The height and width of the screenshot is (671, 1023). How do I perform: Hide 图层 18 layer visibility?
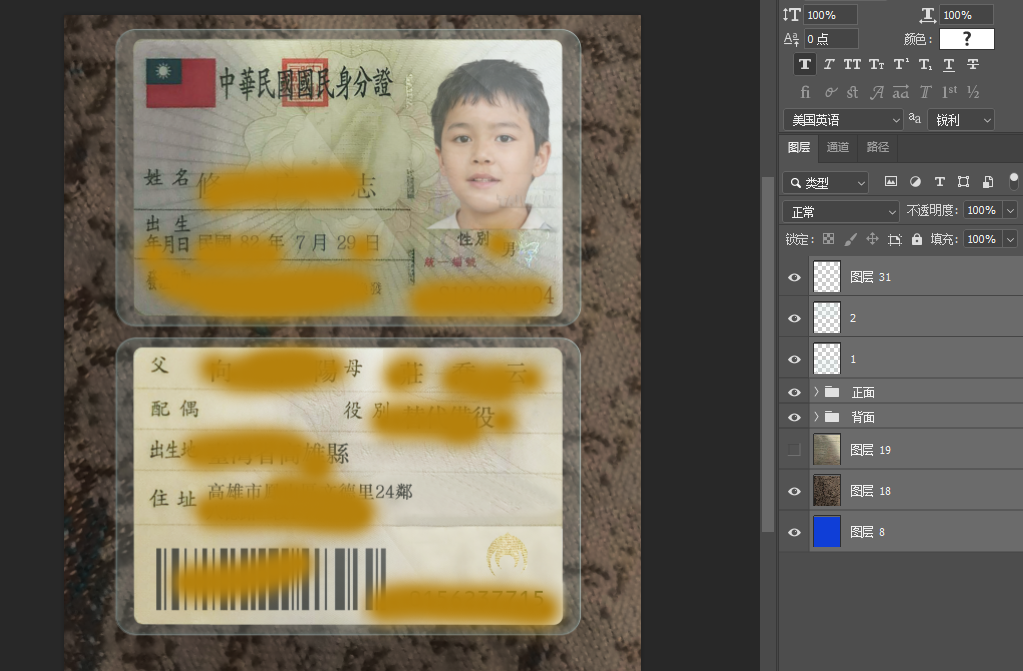click(794, 492)
